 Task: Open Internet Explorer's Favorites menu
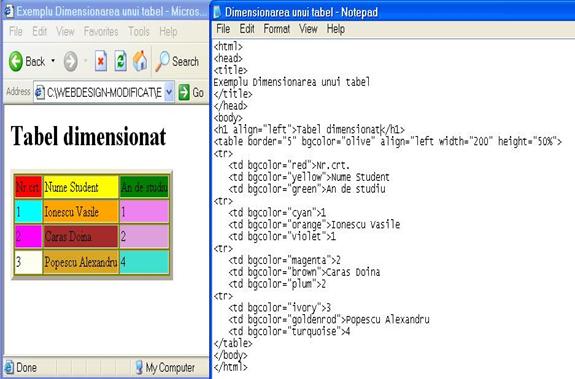coord(101,32)
